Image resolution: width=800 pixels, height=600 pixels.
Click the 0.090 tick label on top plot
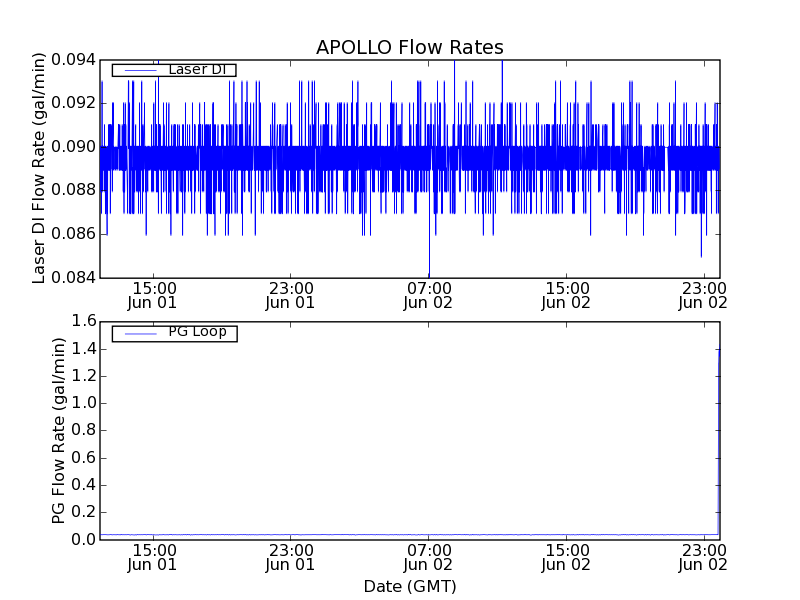tap(73, 147)
